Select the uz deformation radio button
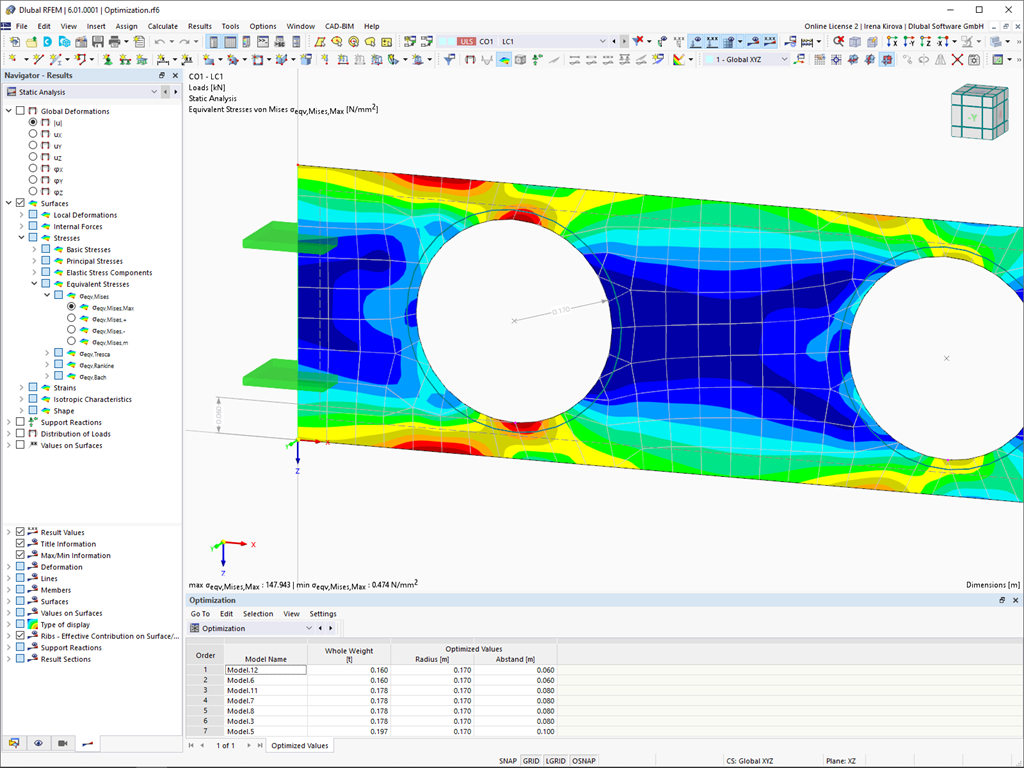Viewport: 1024px width, 768px height. (32, 157)
